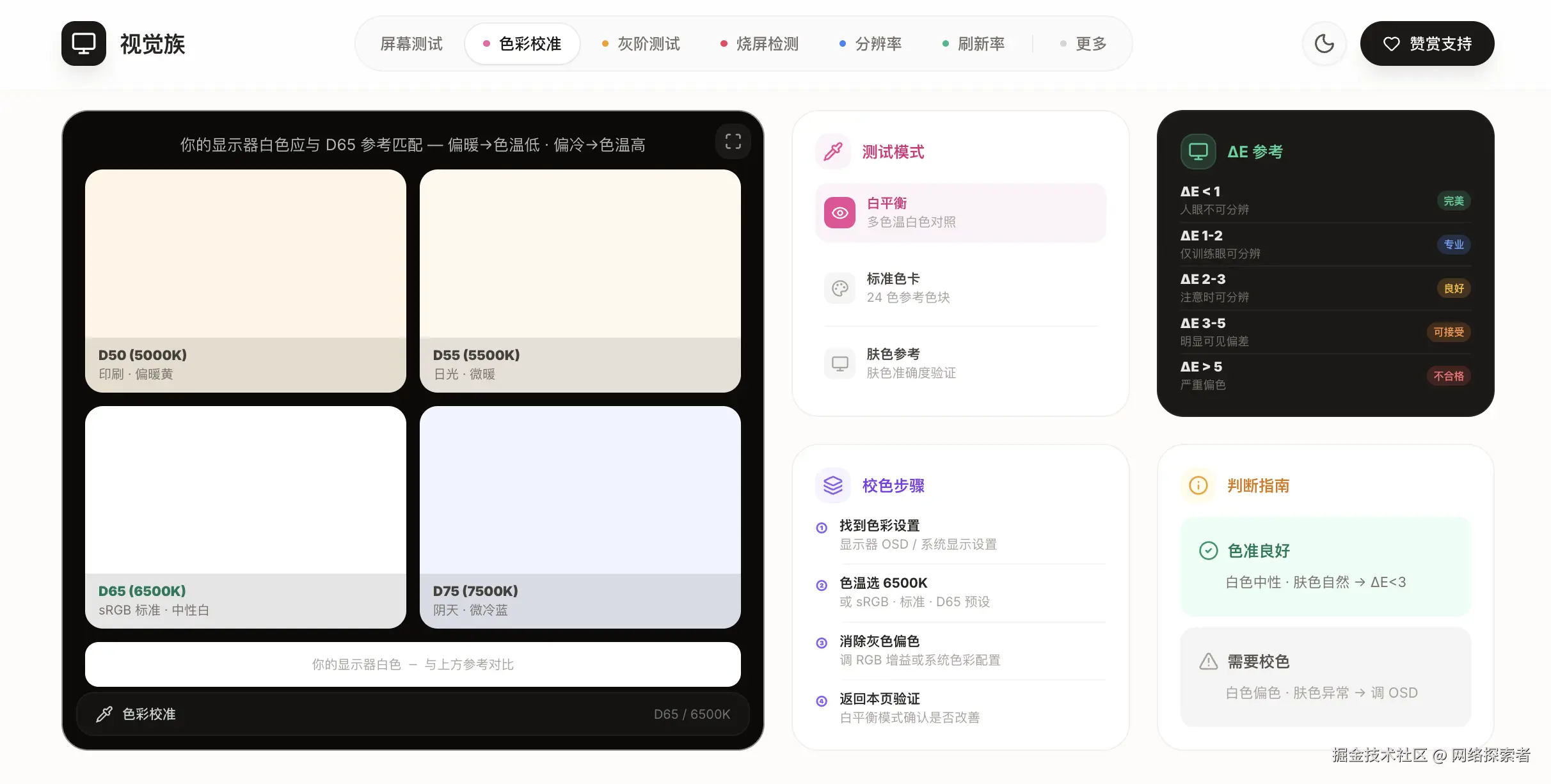Click the monitor icon beside 肤色参考

click(839, 364)
